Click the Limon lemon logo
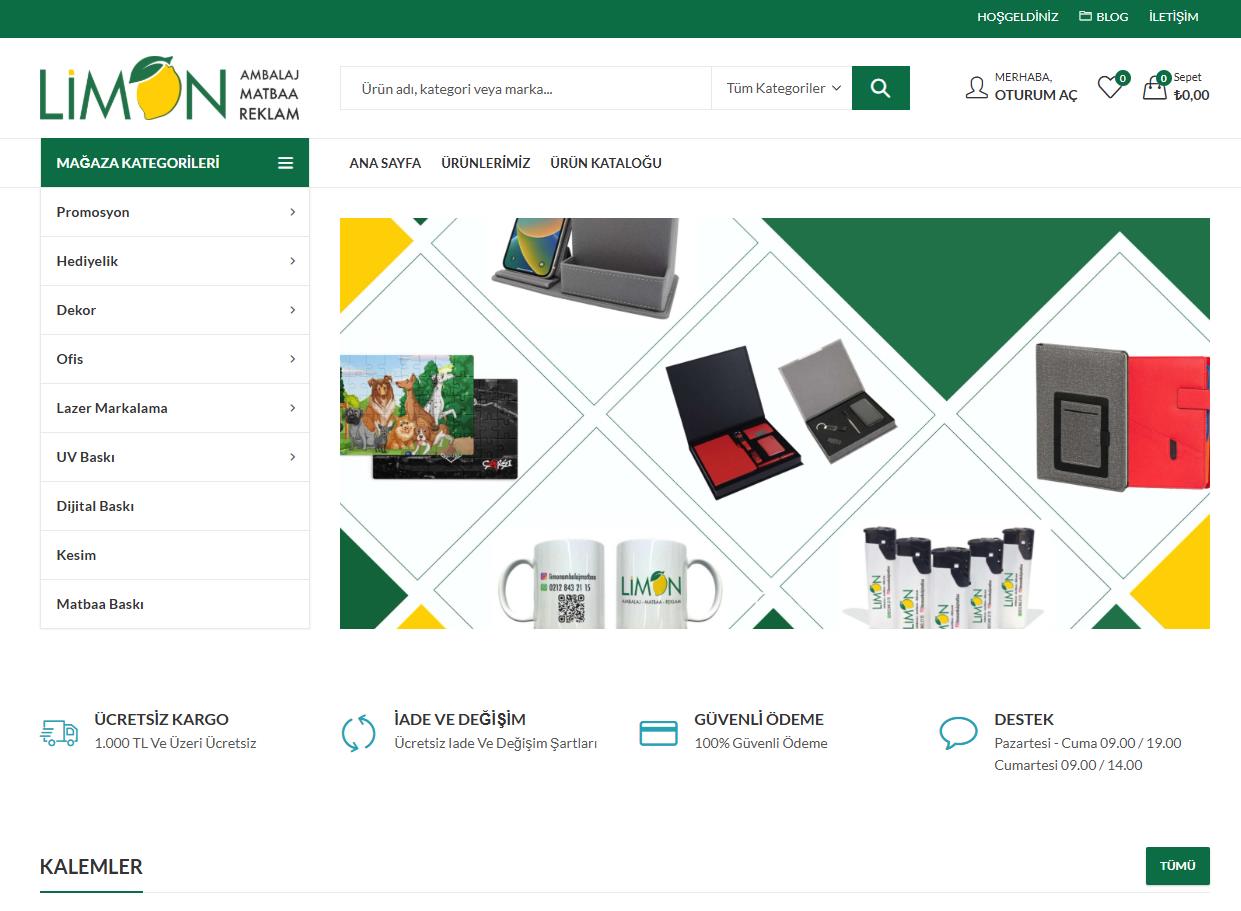This screenshot has height=911, width=1241. click(x=170, y=88)
